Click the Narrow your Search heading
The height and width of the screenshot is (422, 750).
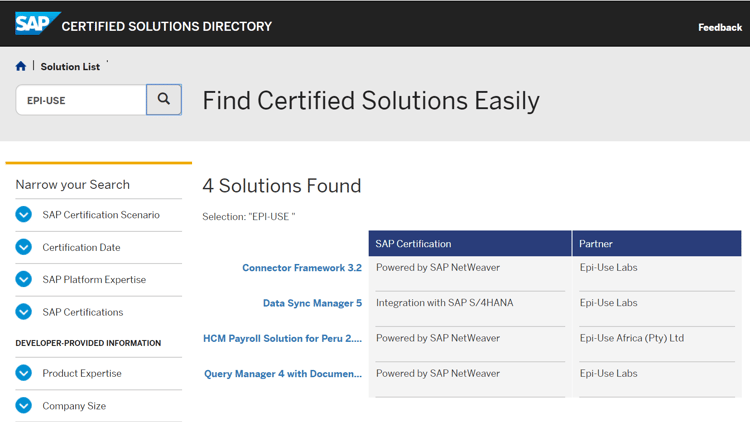(73, 185)
